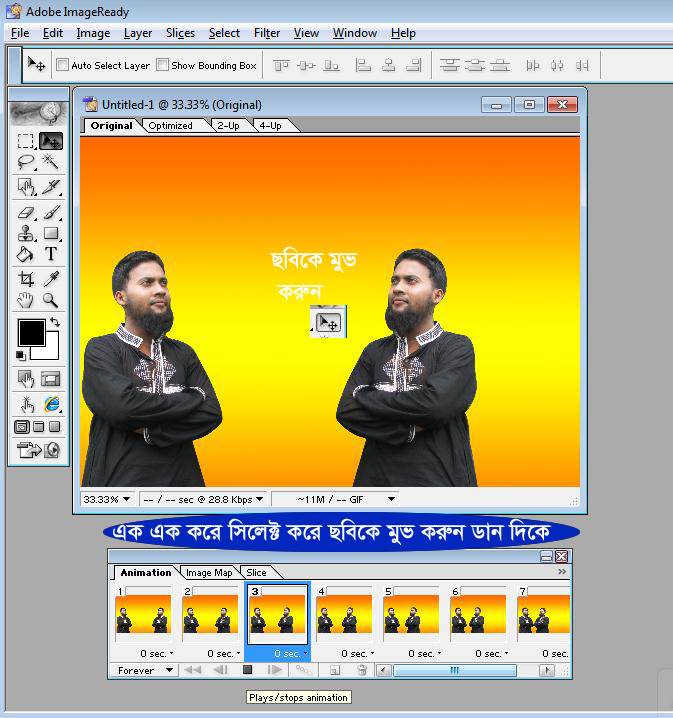
Task: Swap foreground and background colors
Action: [x=55, y=322]
